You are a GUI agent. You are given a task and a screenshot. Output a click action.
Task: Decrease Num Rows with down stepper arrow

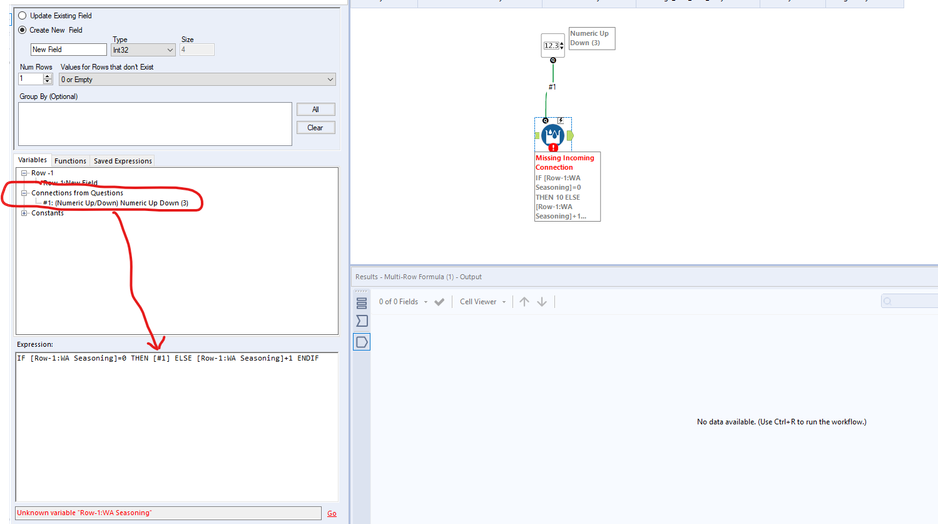pyautogui.click(x=47, y=82)
